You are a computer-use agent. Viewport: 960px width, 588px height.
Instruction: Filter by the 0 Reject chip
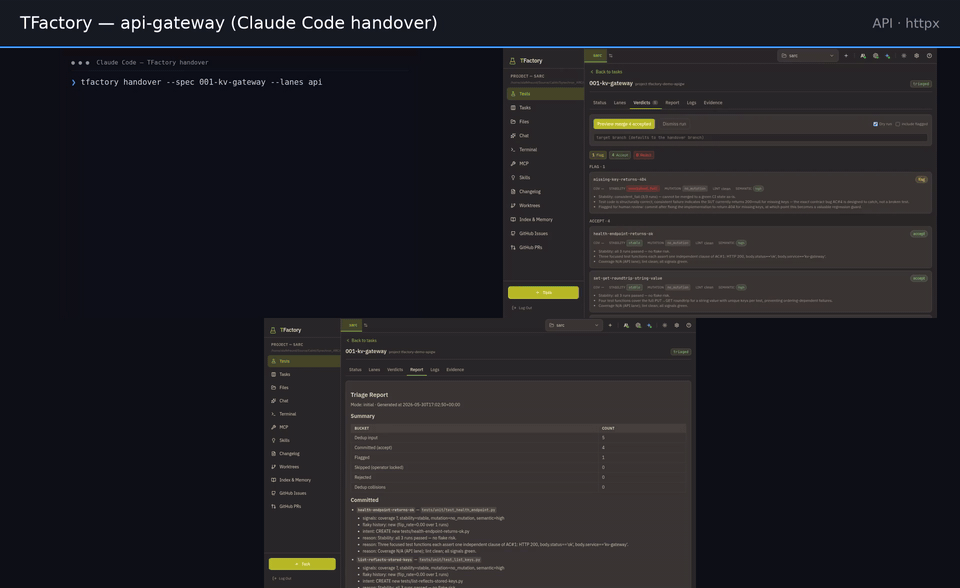(643, 155)
